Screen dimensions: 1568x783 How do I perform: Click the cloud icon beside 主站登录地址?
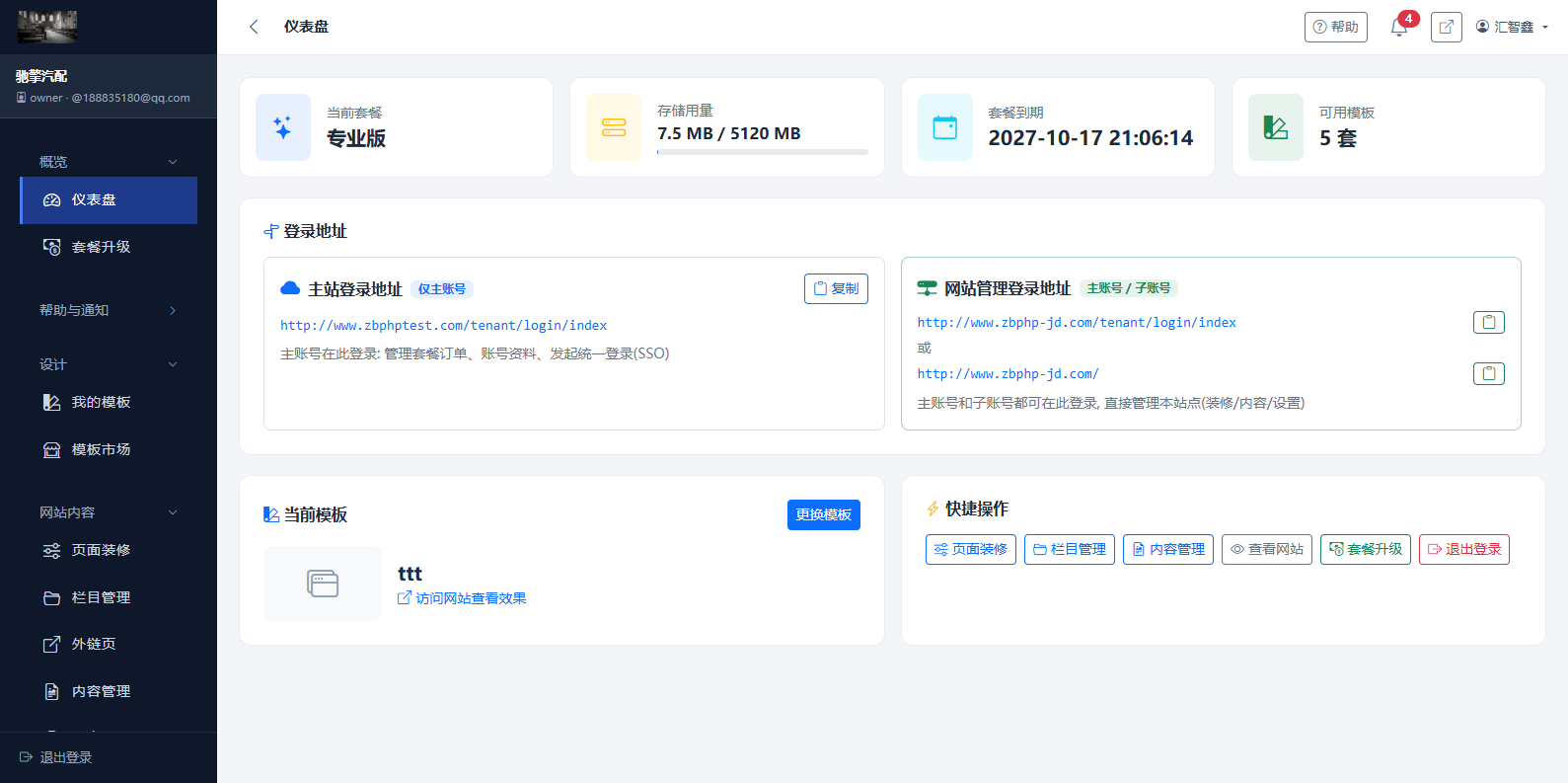(x=290, y=288)
